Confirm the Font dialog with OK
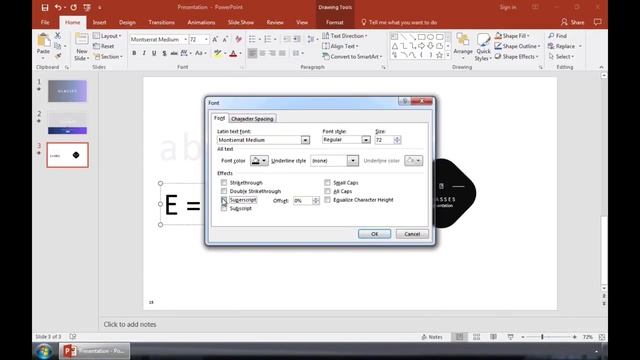 [374, 234]
